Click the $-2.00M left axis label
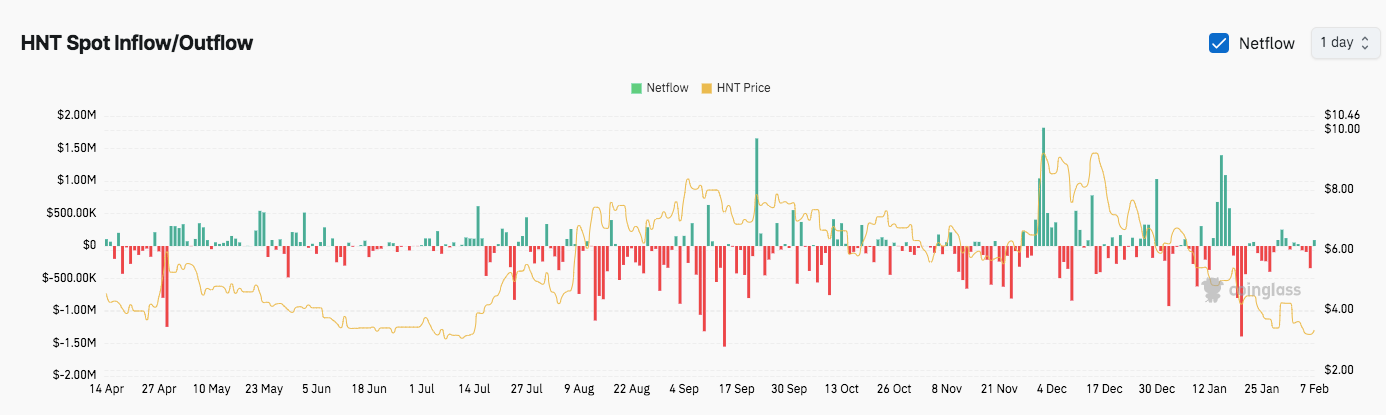The height and width of the screenshot is (415, 1386). pos(75,374)
